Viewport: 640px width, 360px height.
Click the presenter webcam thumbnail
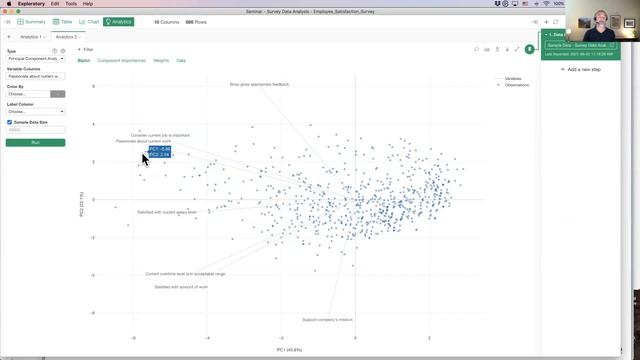click(602, 20)
